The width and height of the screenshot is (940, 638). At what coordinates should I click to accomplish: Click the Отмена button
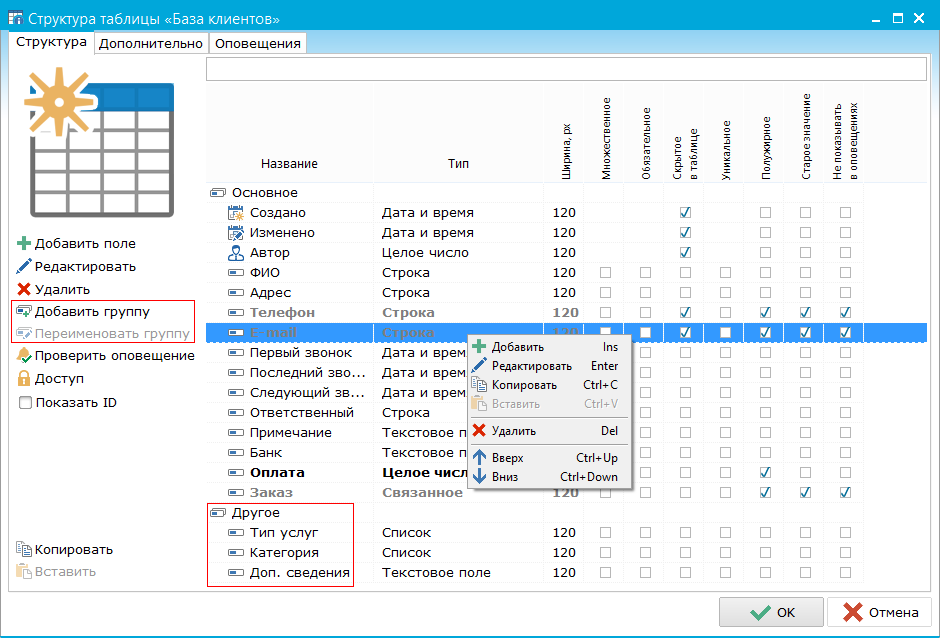pyautogui.click(x=879, y=612)
